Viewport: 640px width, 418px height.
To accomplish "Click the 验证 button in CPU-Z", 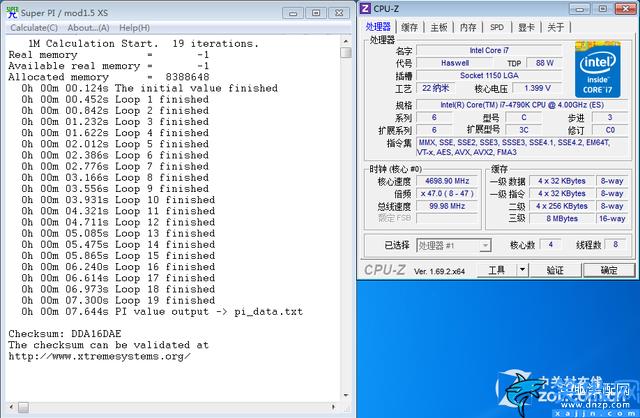I will point(555,270).
